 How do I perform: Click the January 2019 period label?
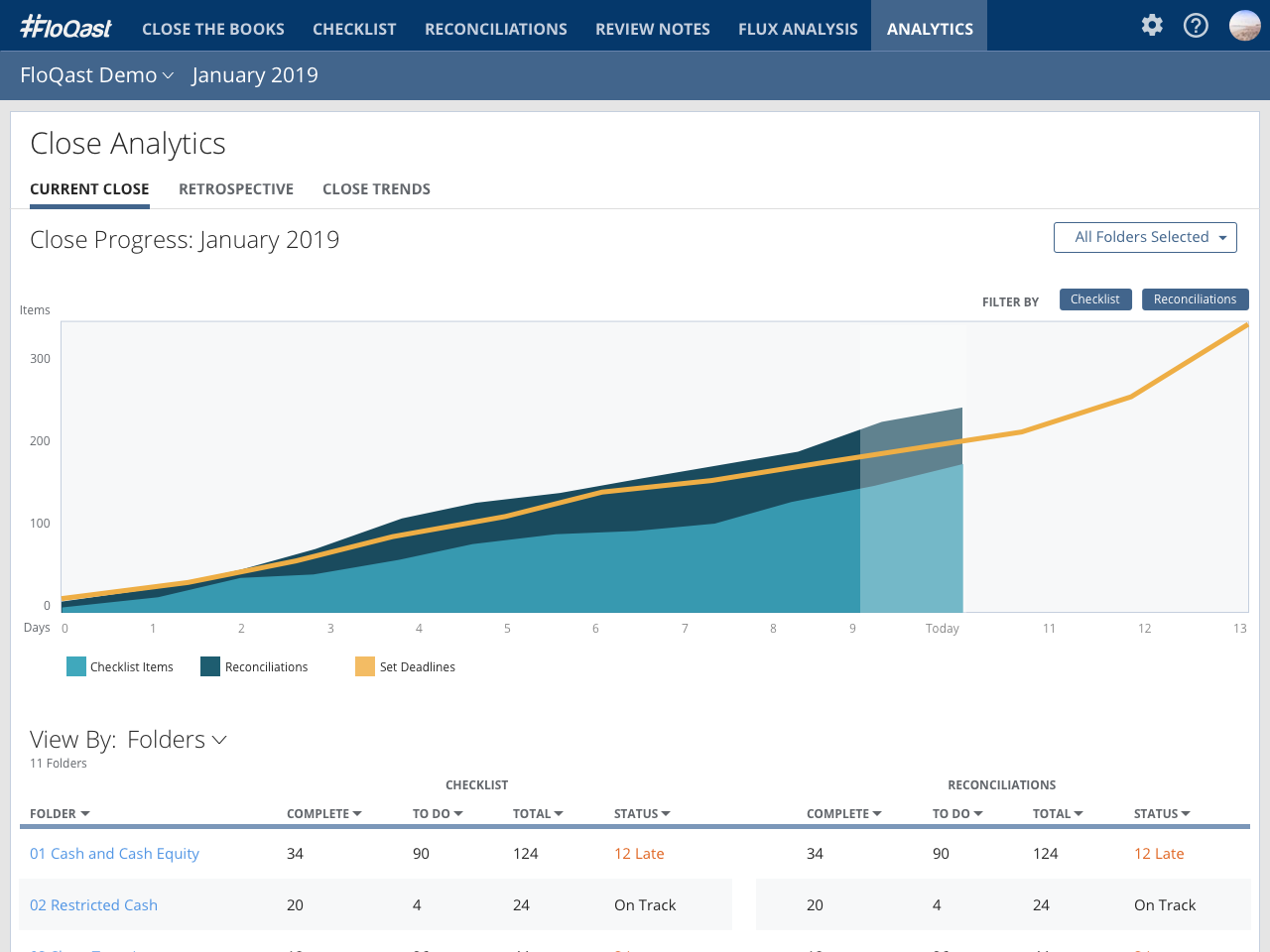coord(255,75)
